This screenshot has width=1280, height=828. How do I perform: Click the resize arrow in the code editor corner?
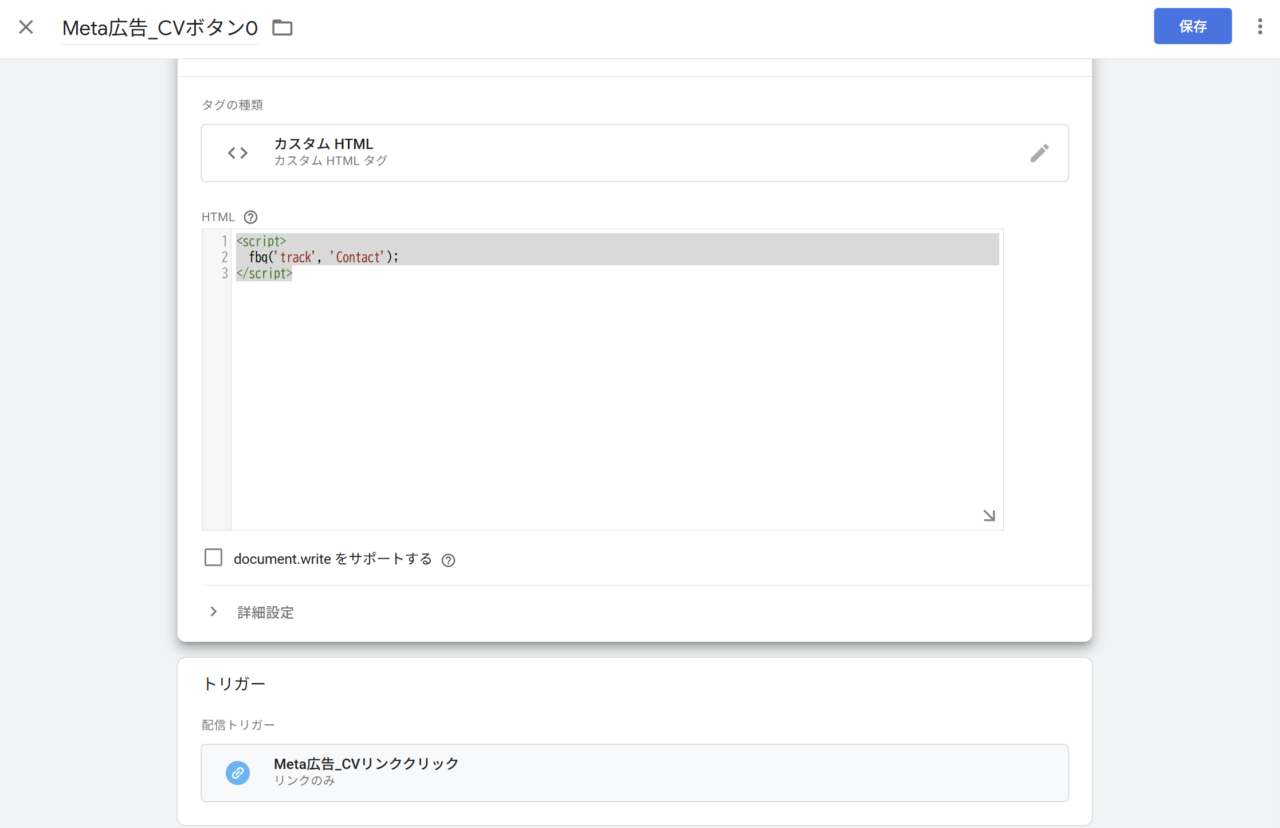pos(988,514)
